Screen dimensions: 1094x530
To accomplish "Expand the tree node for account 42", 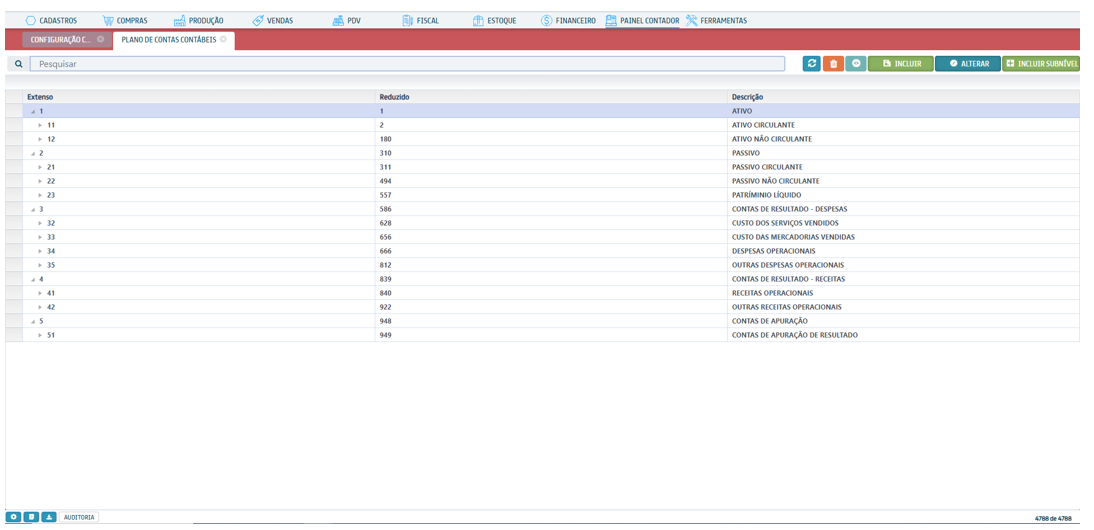I will click(x=40, y=307).
